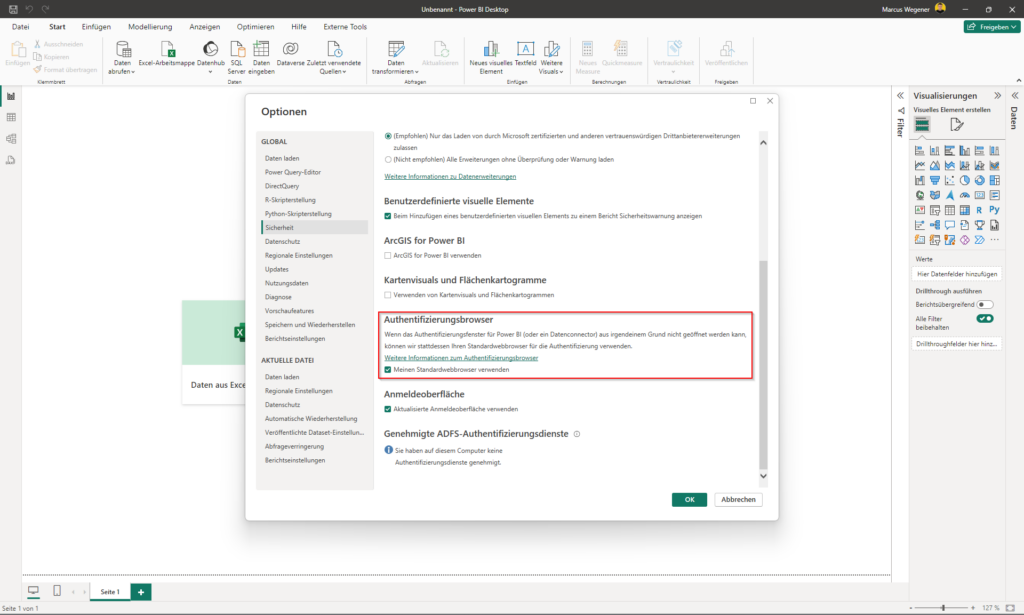Click the SQL Server icon
The image size is (1024, 615).
coord(236,51)
